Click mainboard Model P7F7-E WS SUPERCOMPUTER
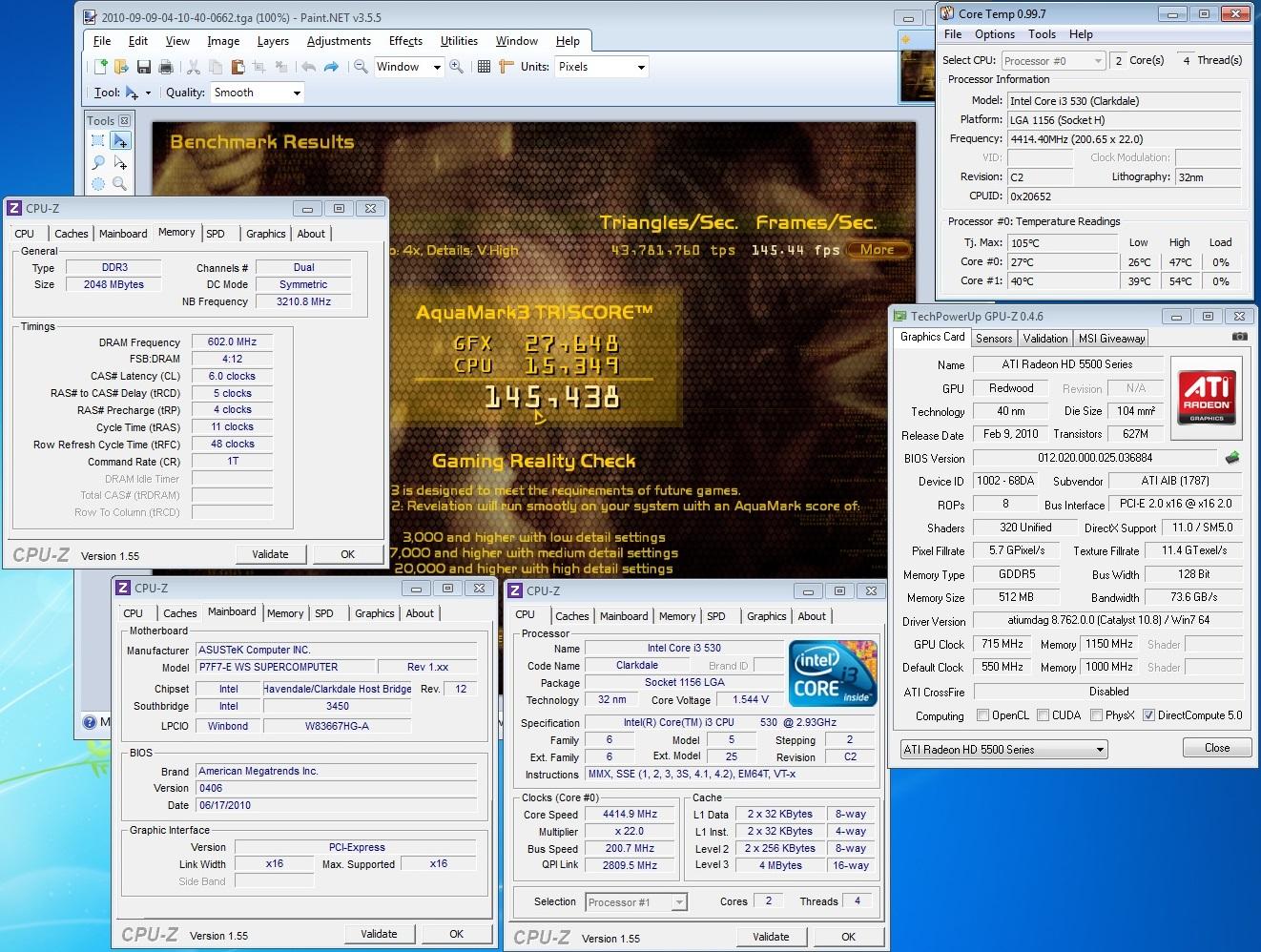Viewport: 1261px width, 952px height. click(285, 667)
